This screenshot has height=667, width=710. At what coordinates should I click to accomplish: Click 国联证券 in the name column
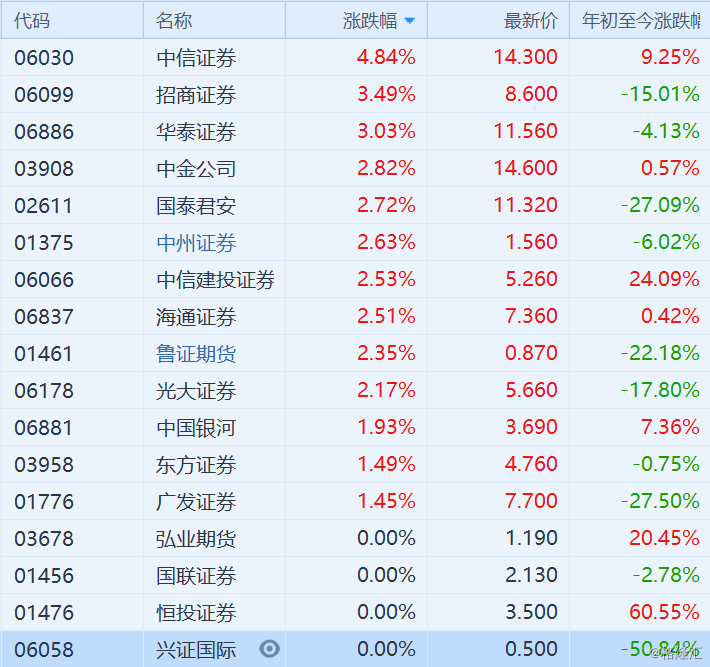(196, 576)
